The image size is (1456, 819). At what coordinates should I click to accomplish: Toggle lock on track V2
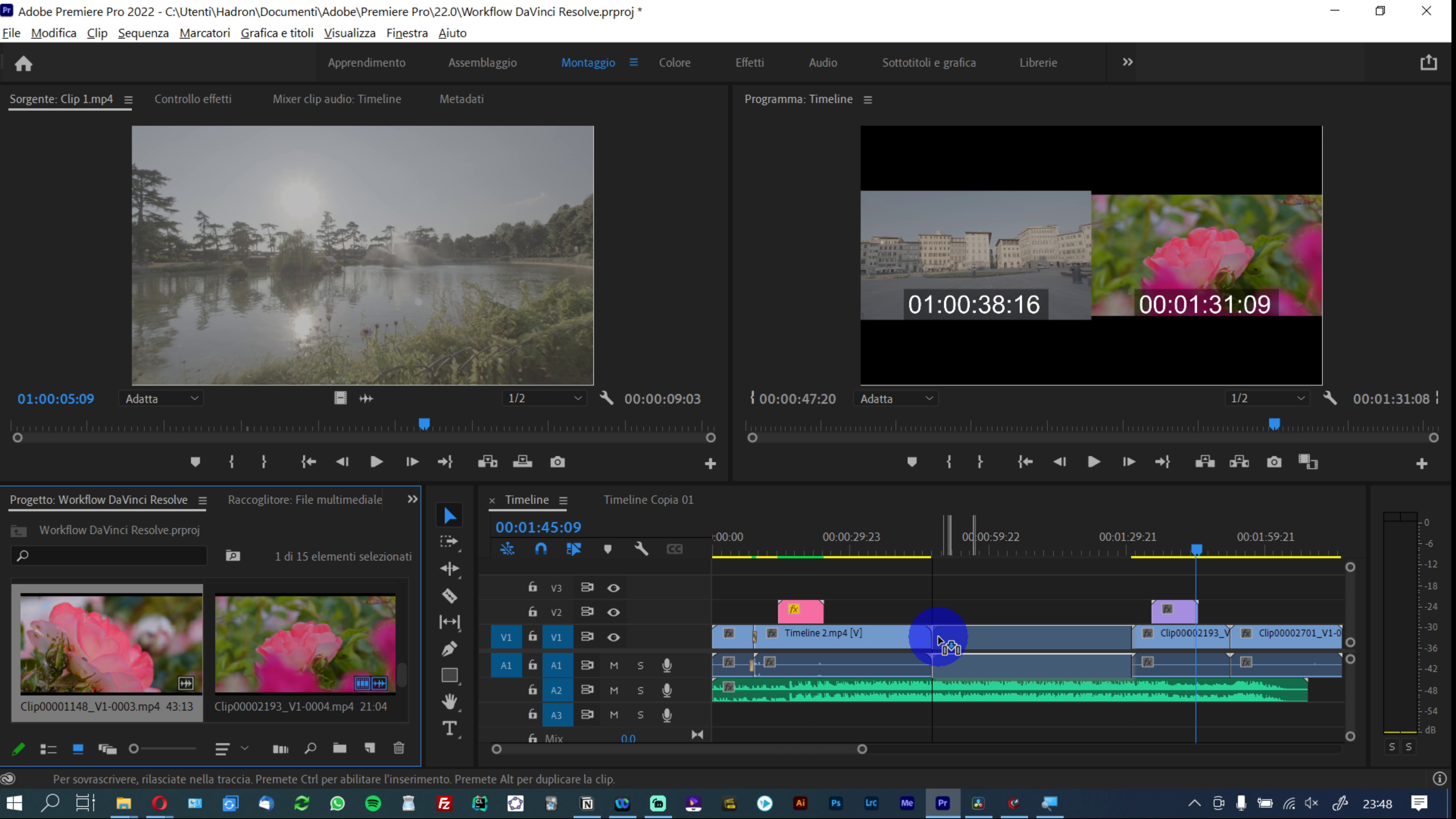[x=532, y=612]
